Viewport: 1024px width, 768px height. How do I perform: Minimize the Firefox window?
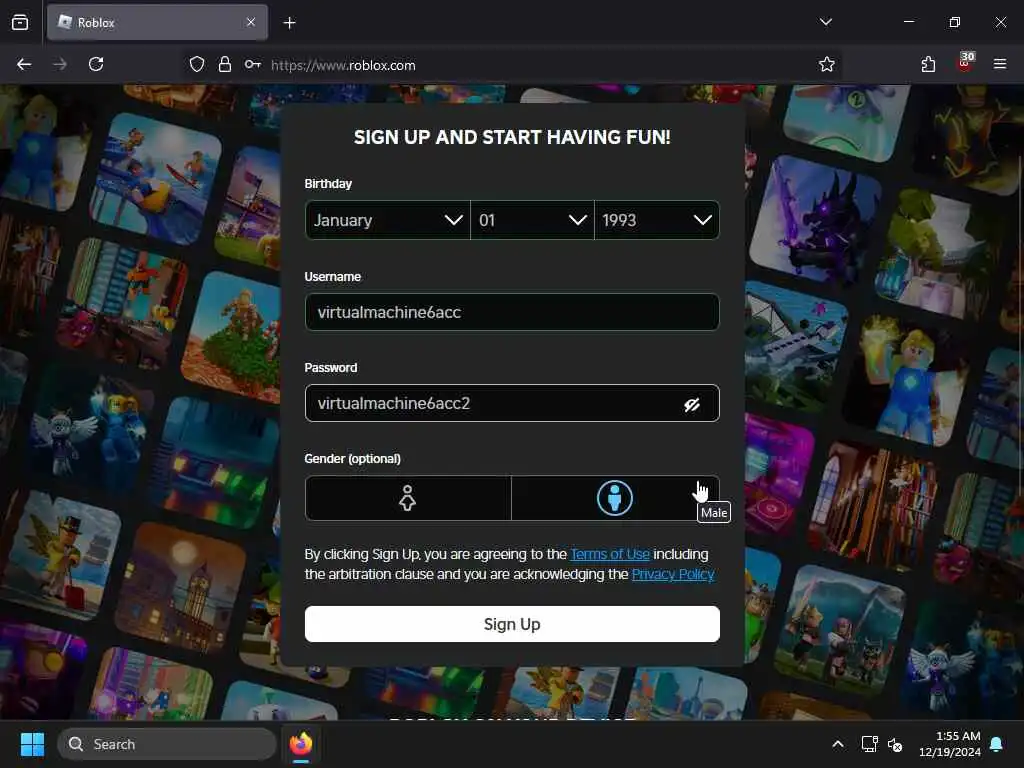[x=909, y=22]
